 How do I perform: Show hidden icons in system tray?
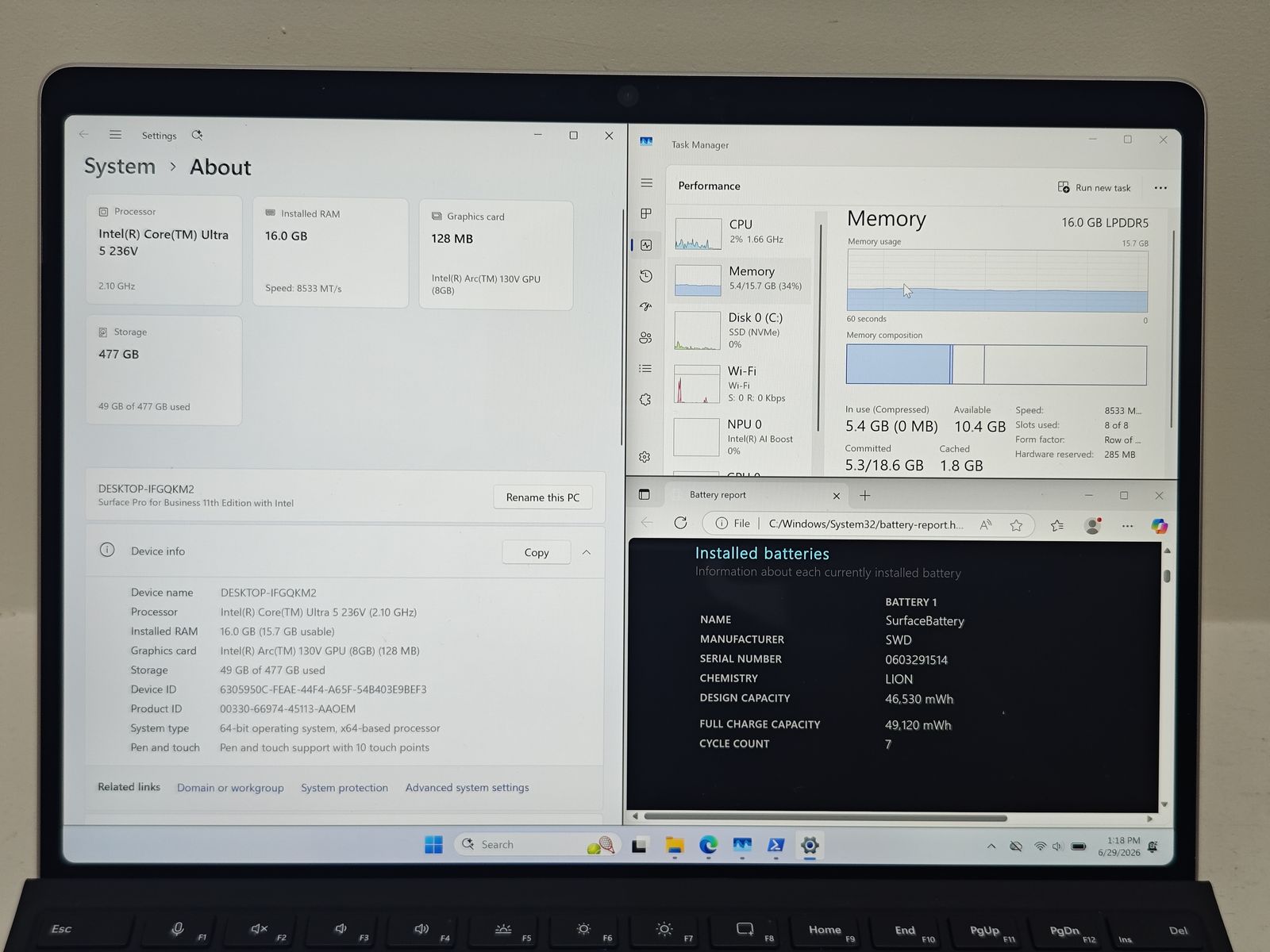tap(991, 846)
